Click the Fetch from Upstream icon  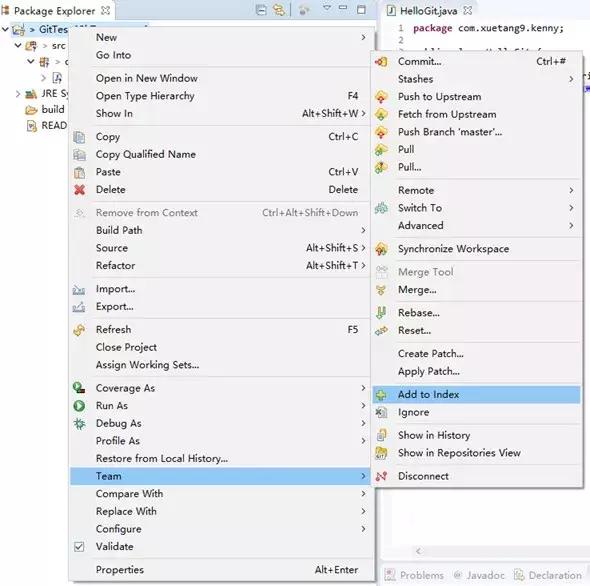381,114
